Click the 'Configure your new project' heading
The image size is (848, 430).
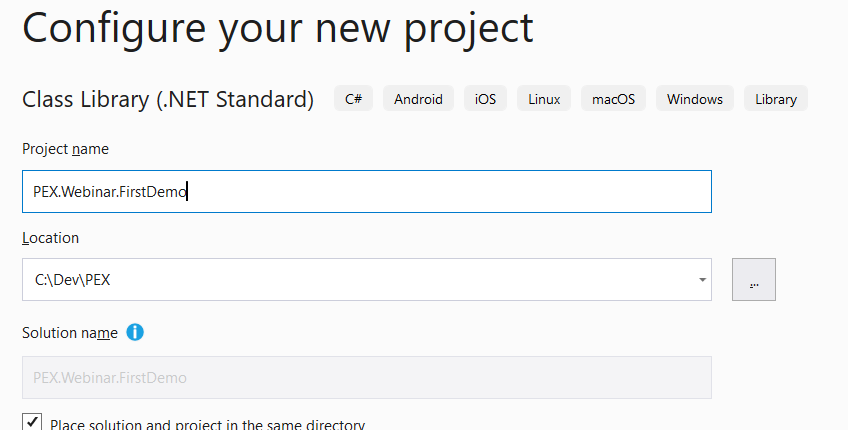(277, 28)
